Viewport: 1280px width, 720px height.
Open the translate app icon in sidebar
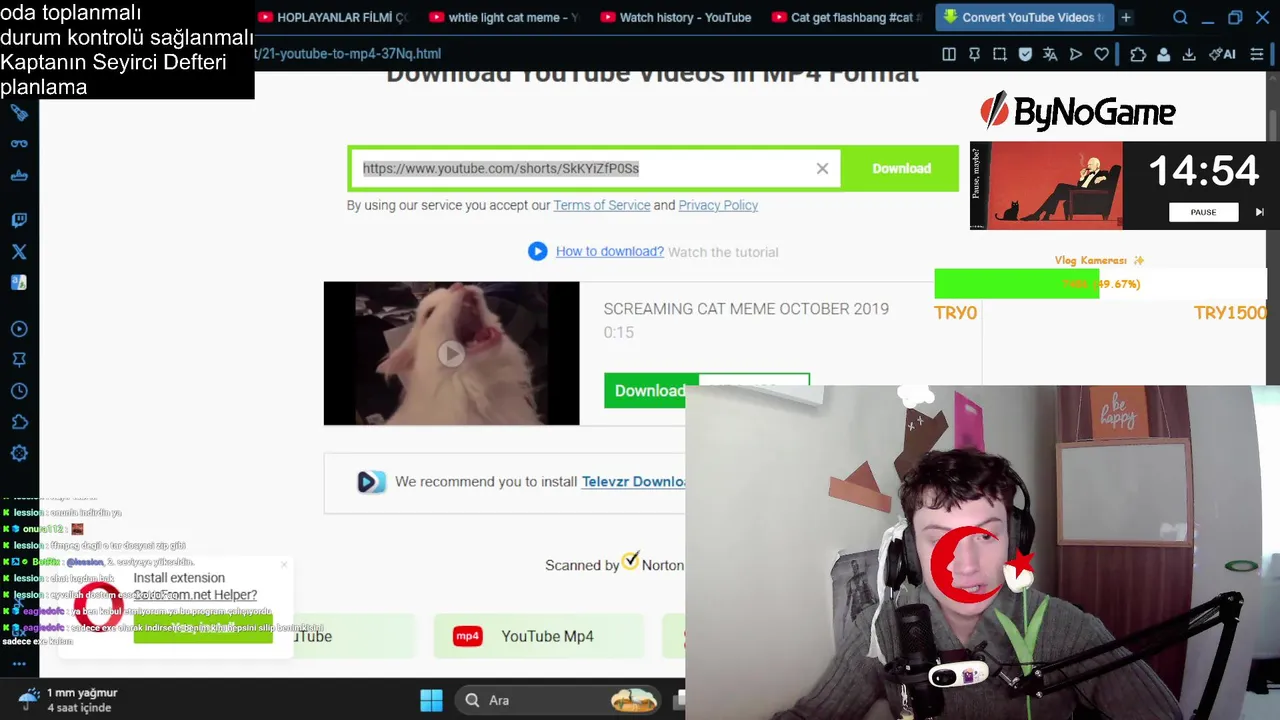(x=19, y=283)
